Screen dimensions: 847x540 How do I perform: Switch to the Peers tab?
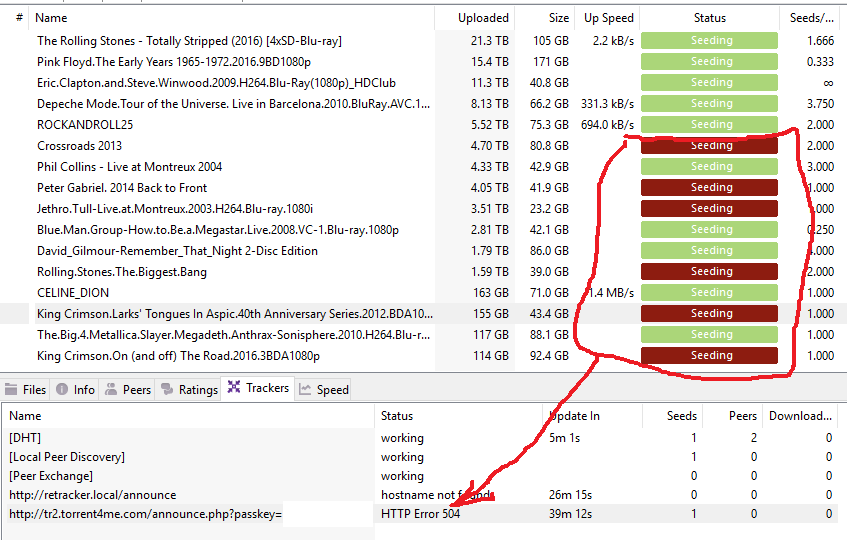coord(127,389)
